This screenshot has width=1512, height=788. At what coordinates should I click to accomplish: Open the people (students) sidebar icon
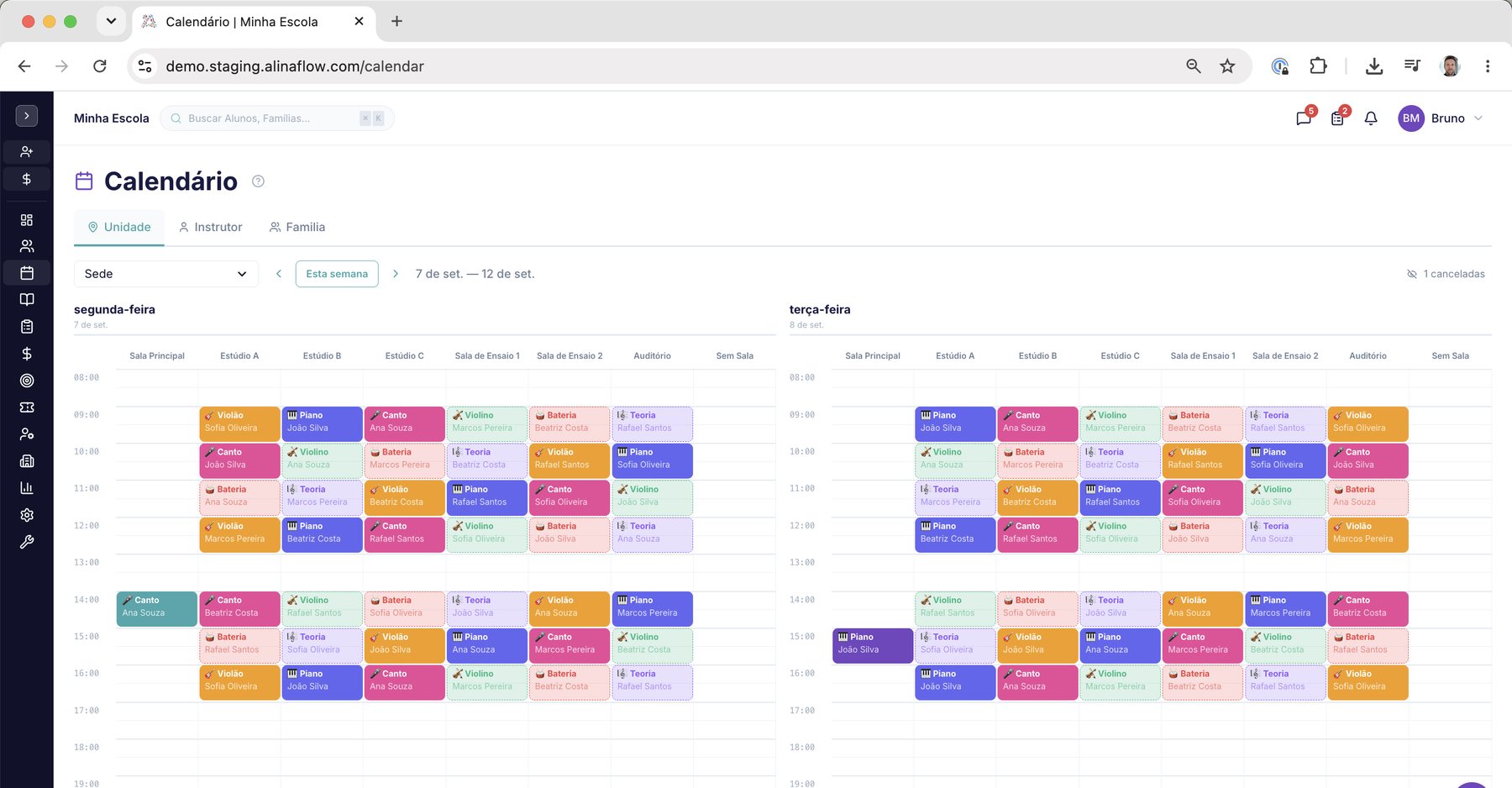27,246
